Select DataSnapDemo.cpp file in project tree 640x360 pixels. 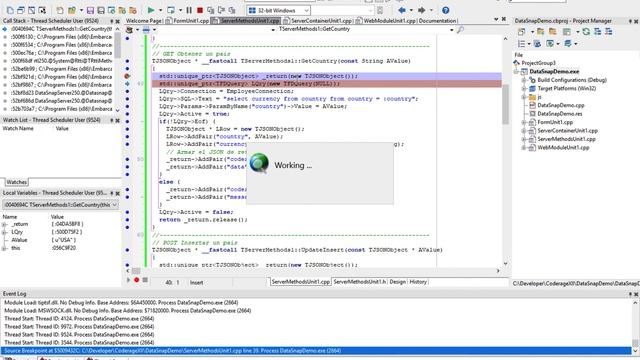pyautogui.click(x=560, y=105)
